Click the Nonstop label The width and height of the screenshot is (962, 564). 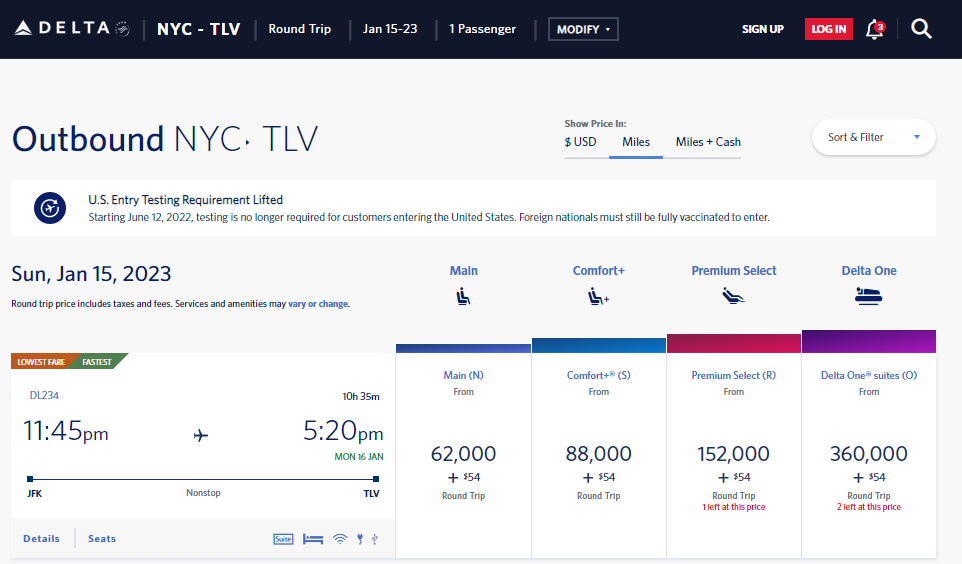tap(203, 493)
